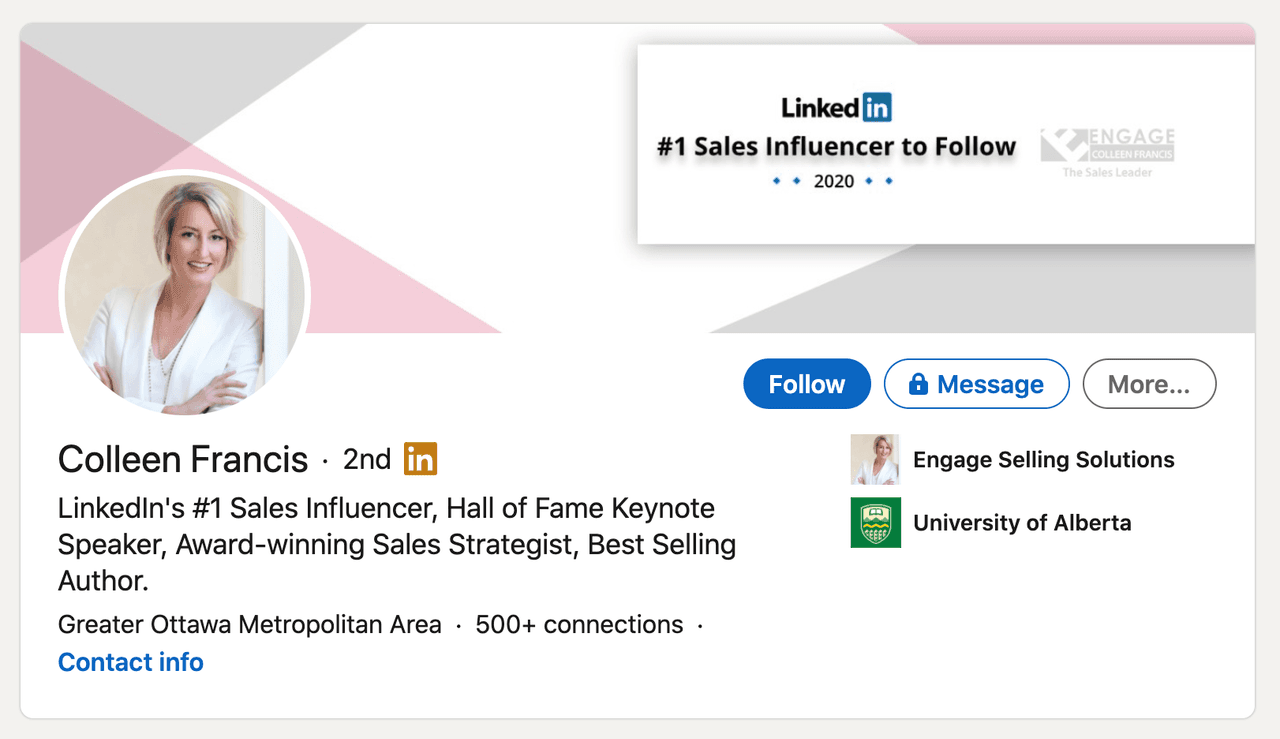Image resolution: width=1280 pixels, height=739 pixels.
Task: Click the Engage Selling Solutions company thumbnail
Action: point(875,459)
